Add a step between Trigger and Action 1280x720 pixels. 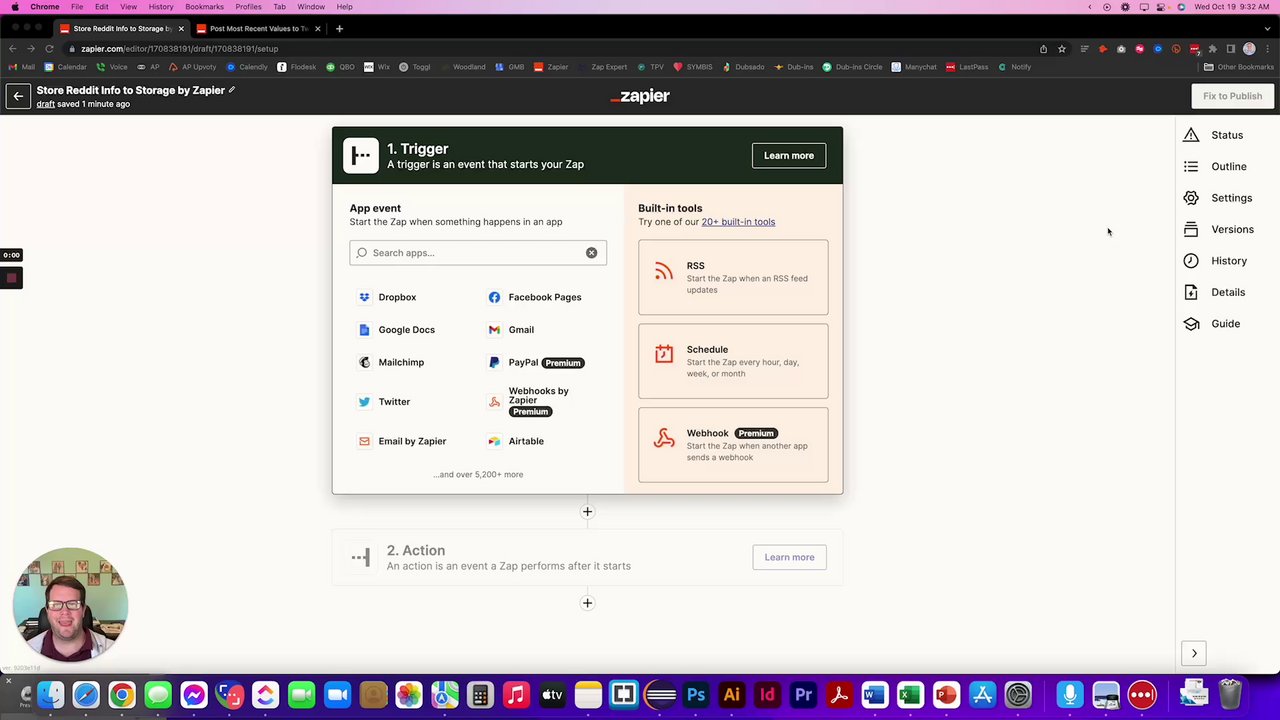click(x=587, y=512)
